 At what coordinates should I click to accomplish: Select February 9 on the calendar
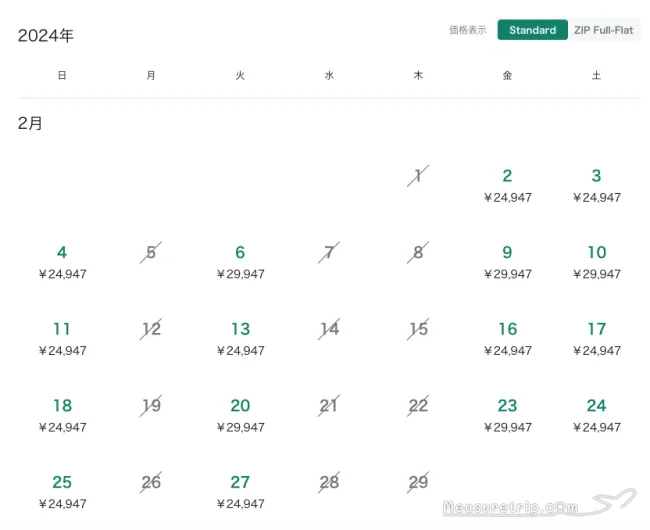tap(507, 262)
